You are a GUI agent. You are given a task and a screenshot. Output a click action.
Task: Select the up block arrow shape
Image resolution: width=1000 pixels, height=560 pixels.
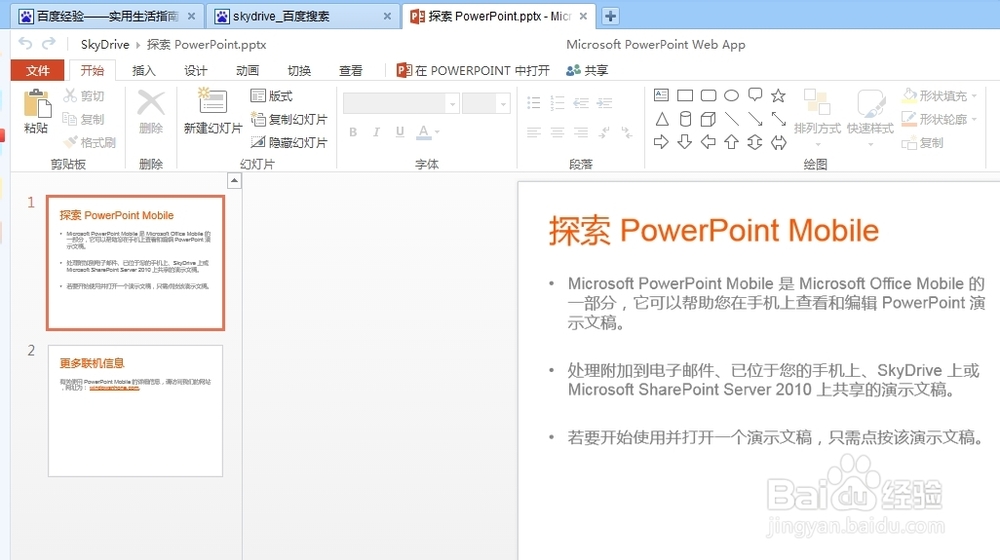(732, 142)
